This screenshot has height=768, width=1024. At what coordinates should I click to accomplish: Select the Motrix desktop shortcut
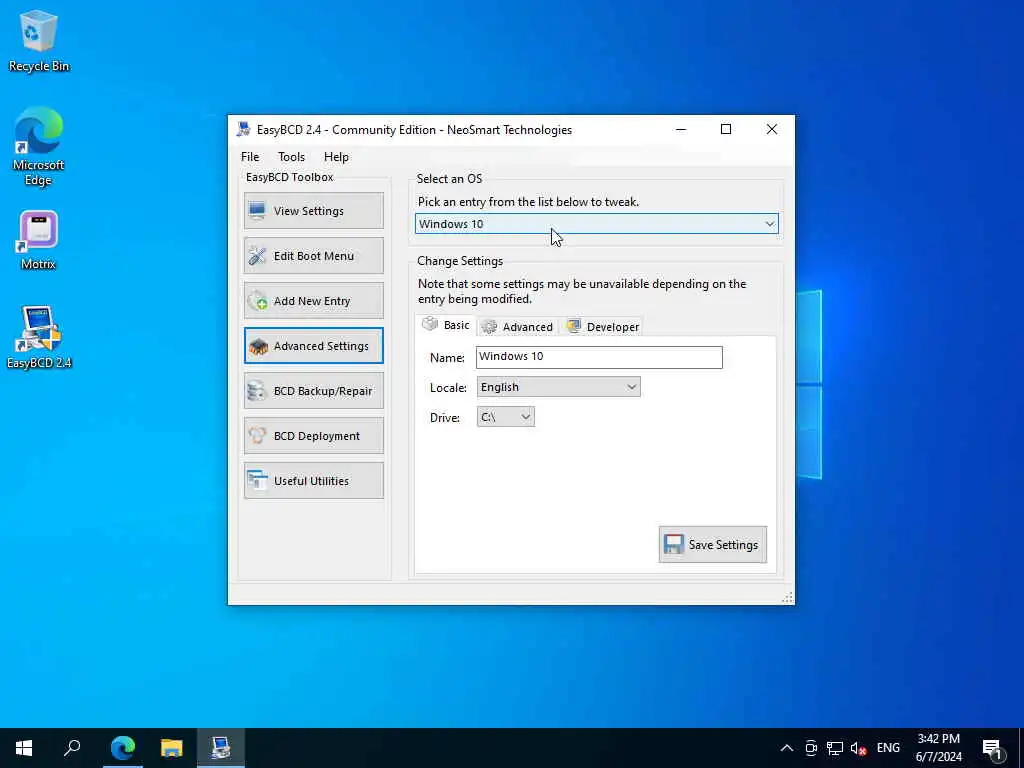[x=39, y=240]
